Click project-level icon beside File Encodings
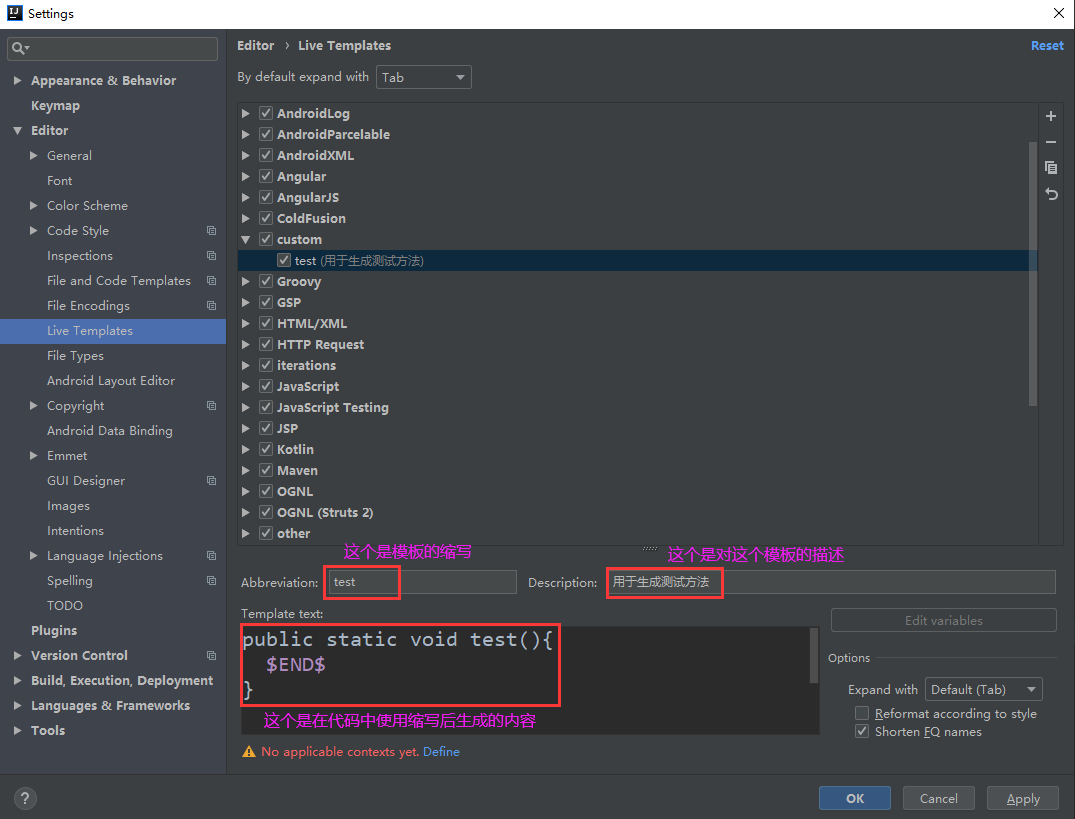Viewport: 1075px width, 819px height. (211, 306)
